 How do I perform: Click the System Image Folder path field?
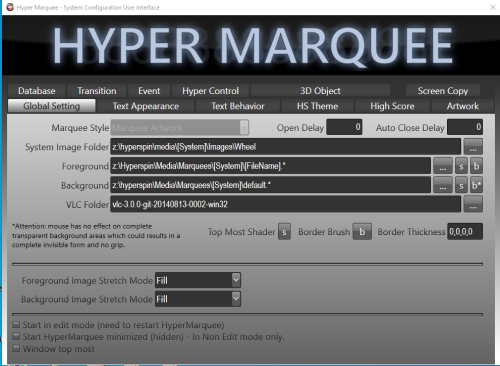tap(286, 147)
